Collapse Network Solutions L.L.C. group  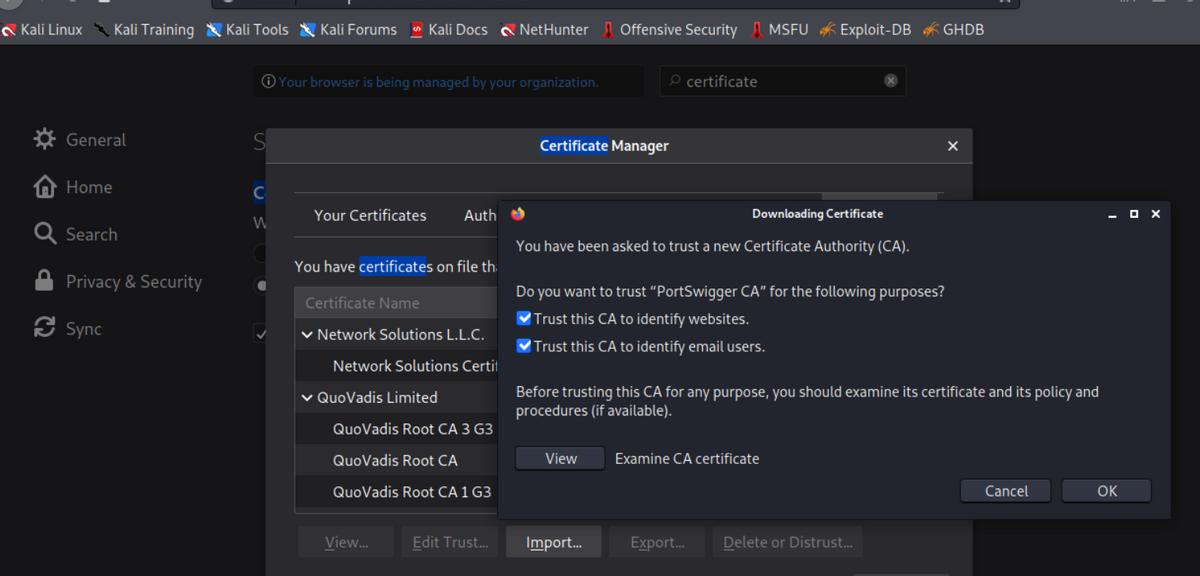pos(307,335)
